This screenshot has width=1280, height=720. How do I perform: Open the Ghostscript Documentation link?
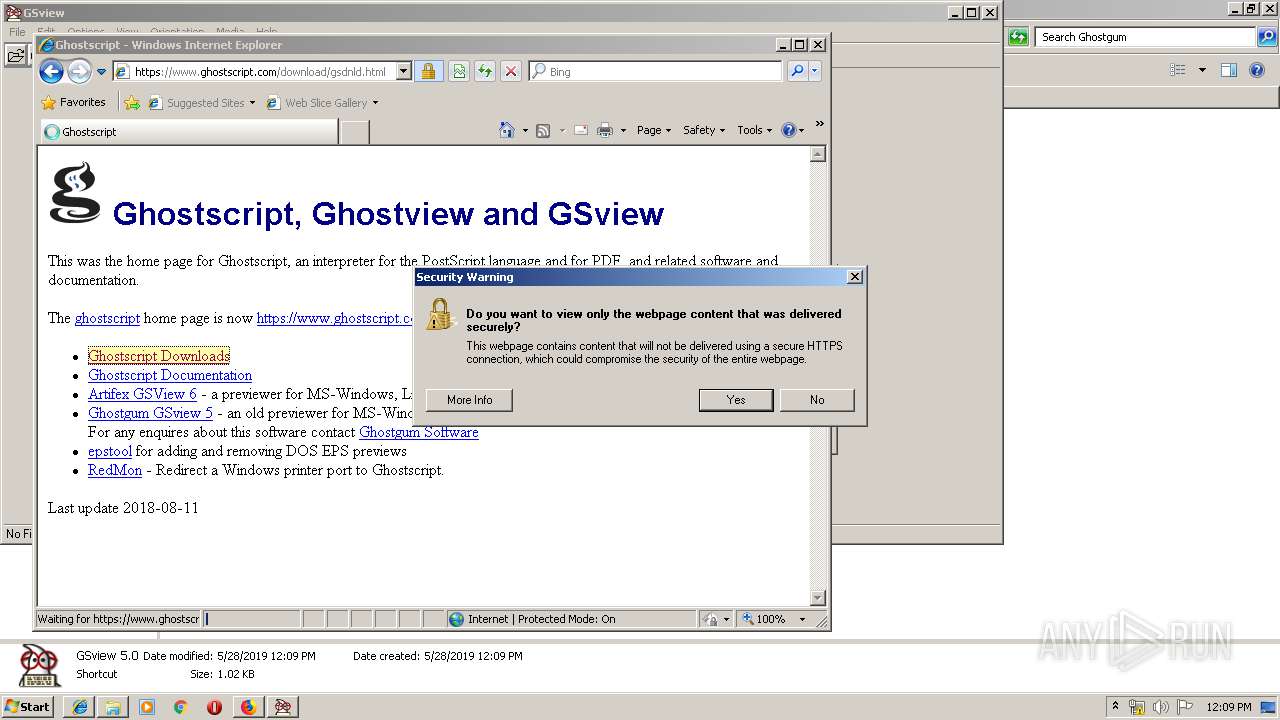coord(170,375)
